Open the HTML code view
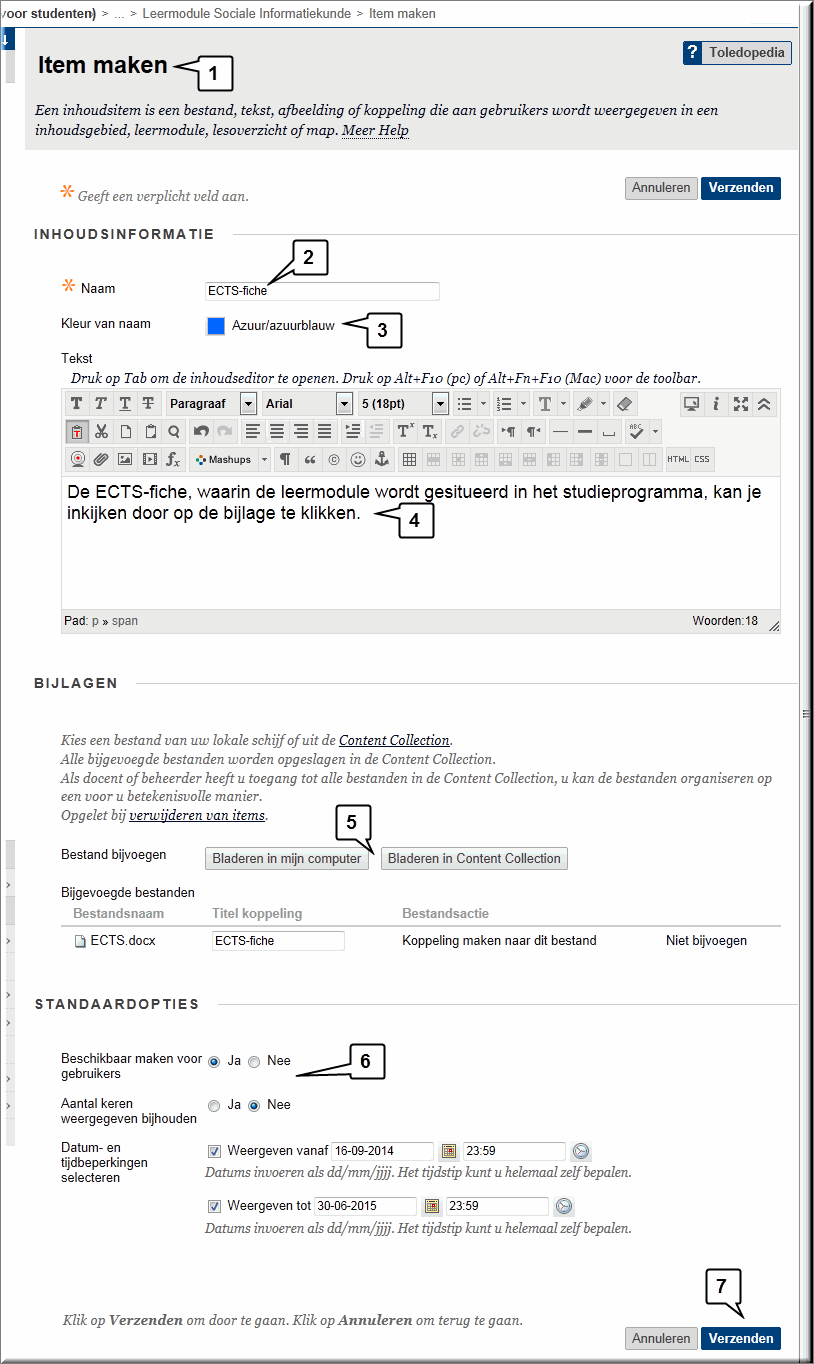Image resolution: width=814 pixels, height=1364 pixels. coord(678,460)
